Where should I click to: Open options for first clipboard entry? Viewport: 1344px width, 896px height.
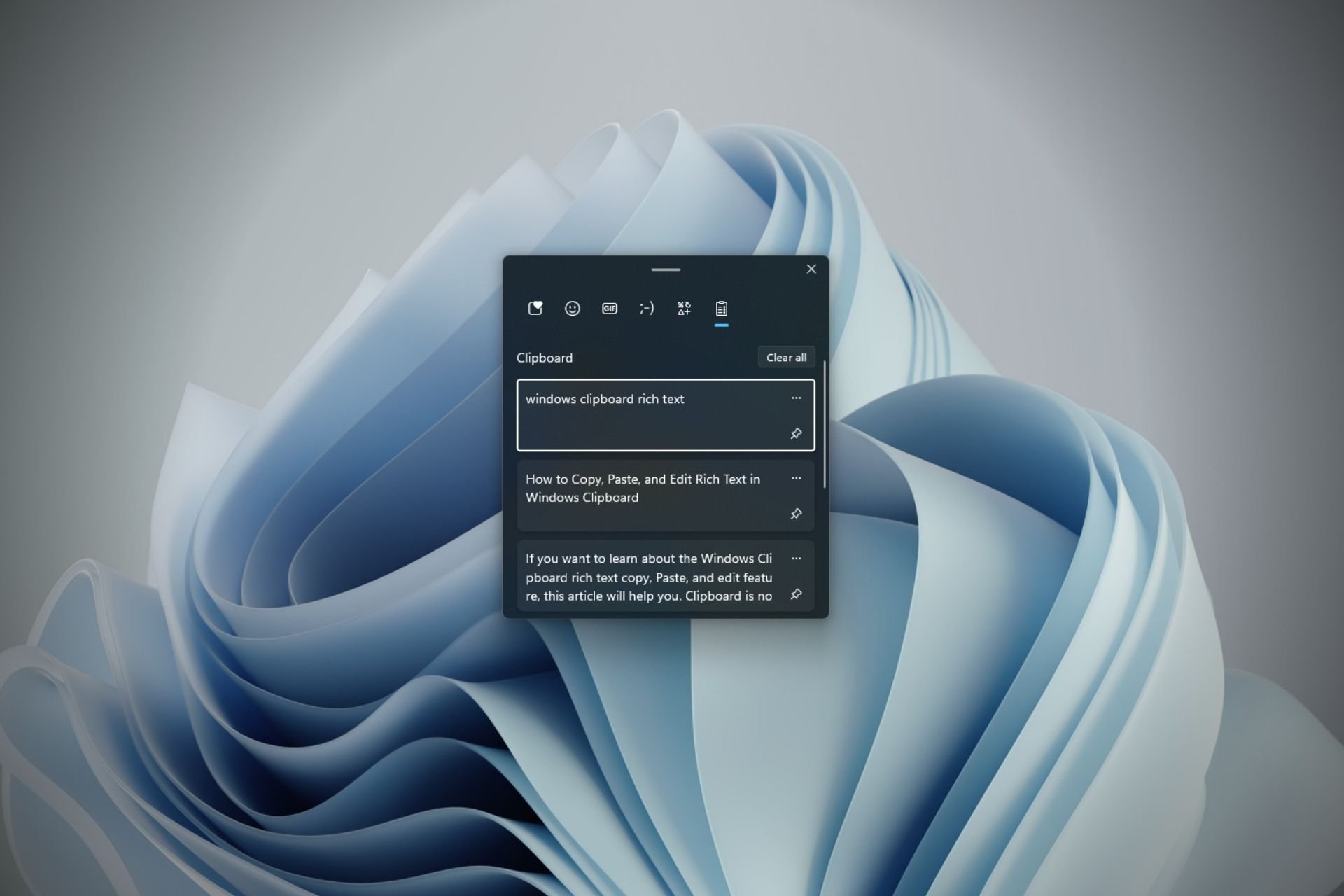point(795,398)
